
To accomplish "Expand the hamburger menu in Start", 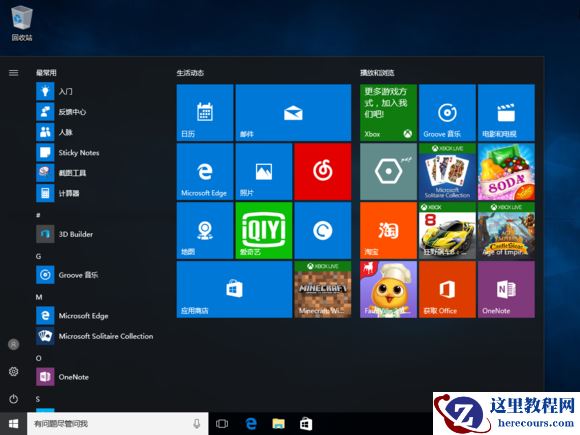I will (14, 73).
